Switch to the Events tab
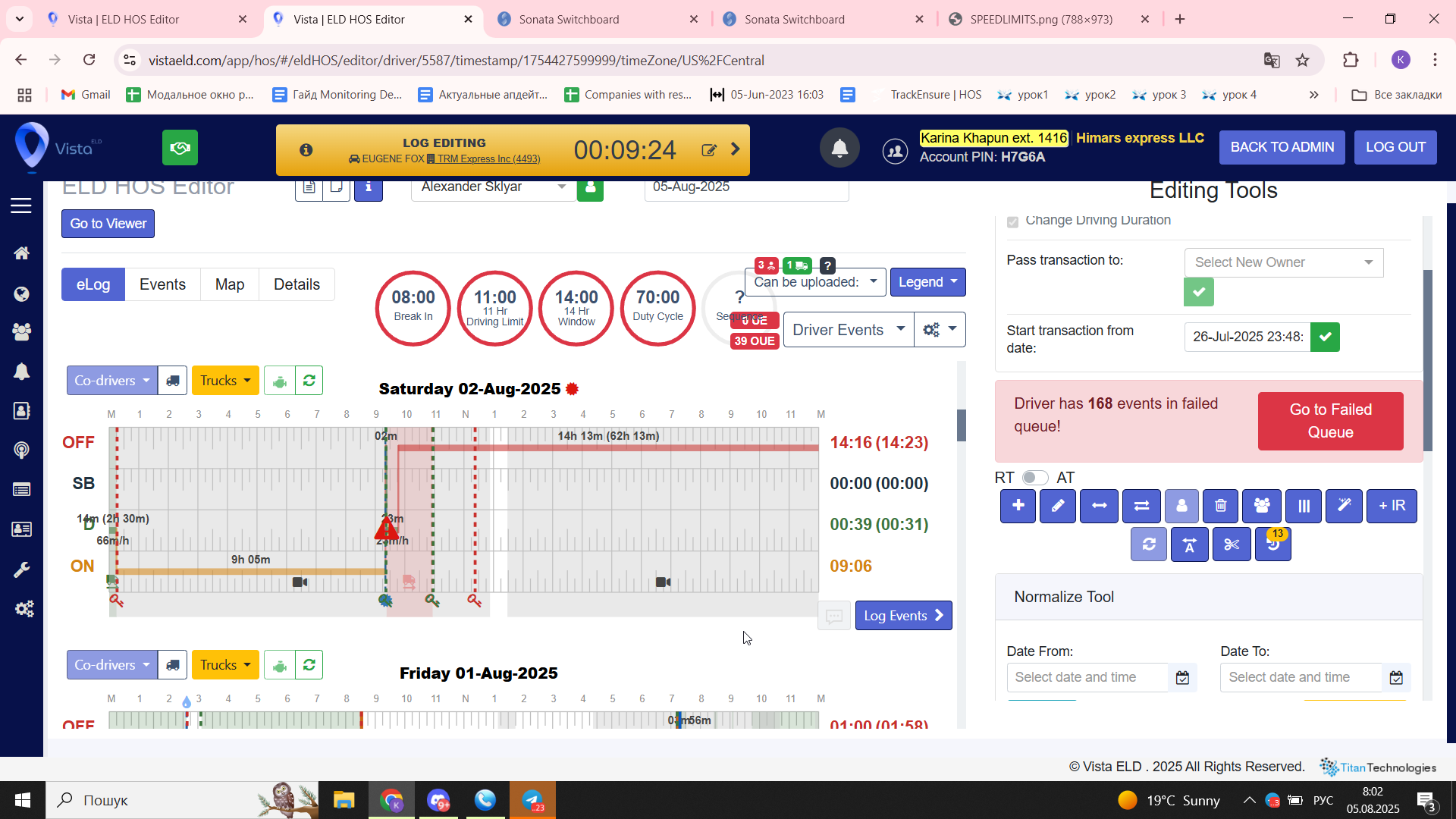The width and height of the screenshot is (1456, 819). click(x=162, y=284)
